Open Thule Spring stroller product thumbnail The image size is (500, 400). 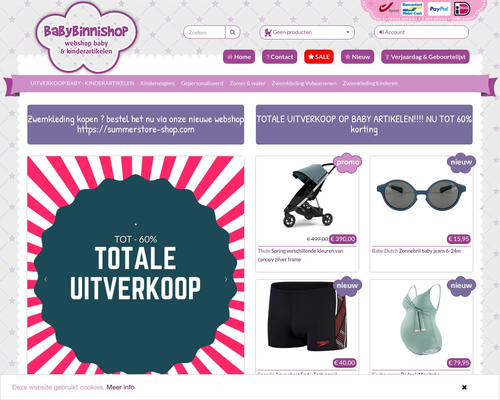308,197
